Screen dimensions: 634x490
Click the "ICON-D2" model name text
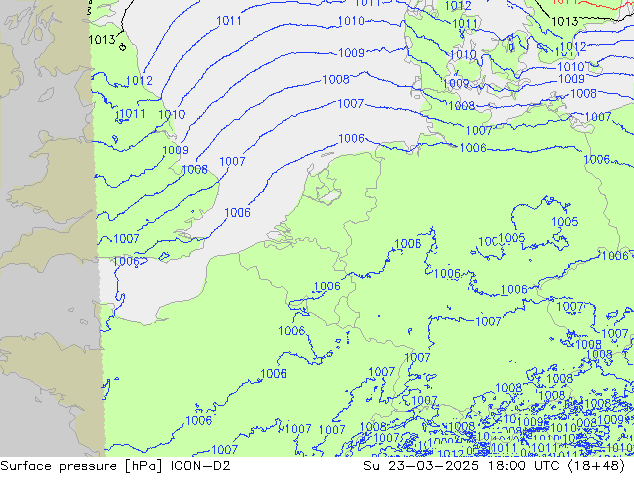[201, 466]
